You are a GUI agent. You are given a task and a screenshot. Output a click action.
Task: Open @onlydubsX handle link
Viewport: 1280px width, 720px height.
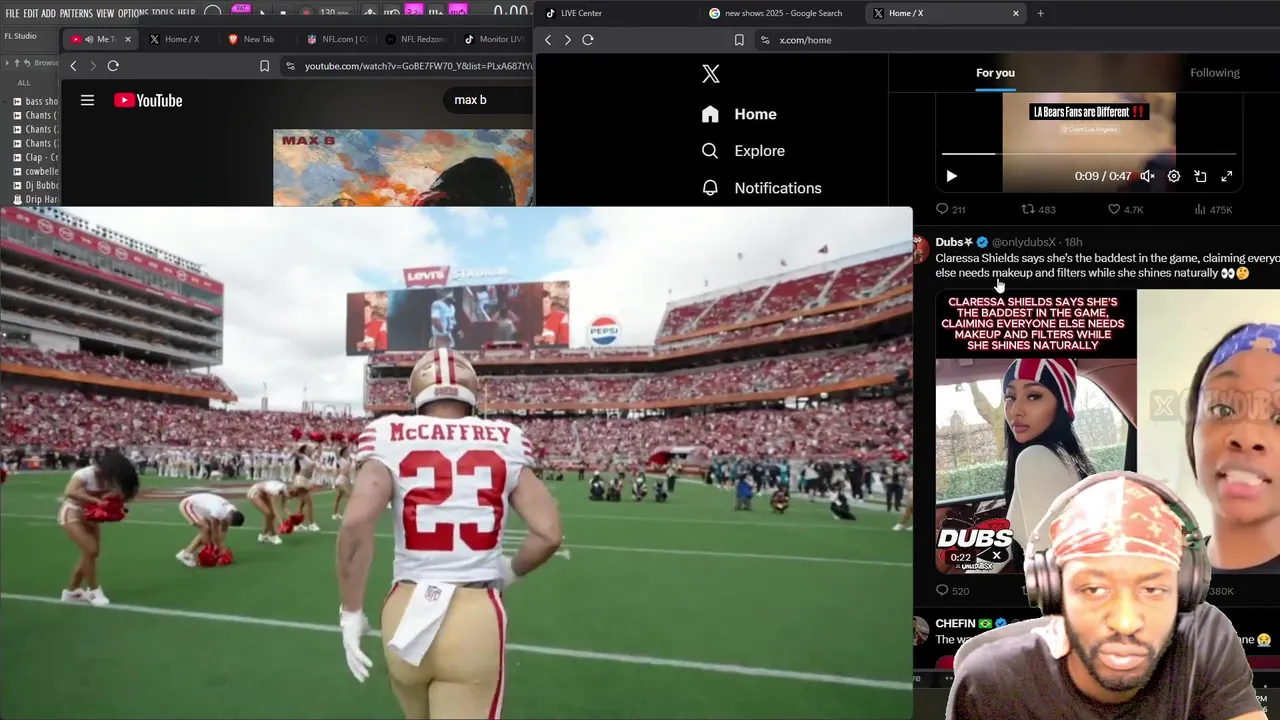[x=1024, y=242]
